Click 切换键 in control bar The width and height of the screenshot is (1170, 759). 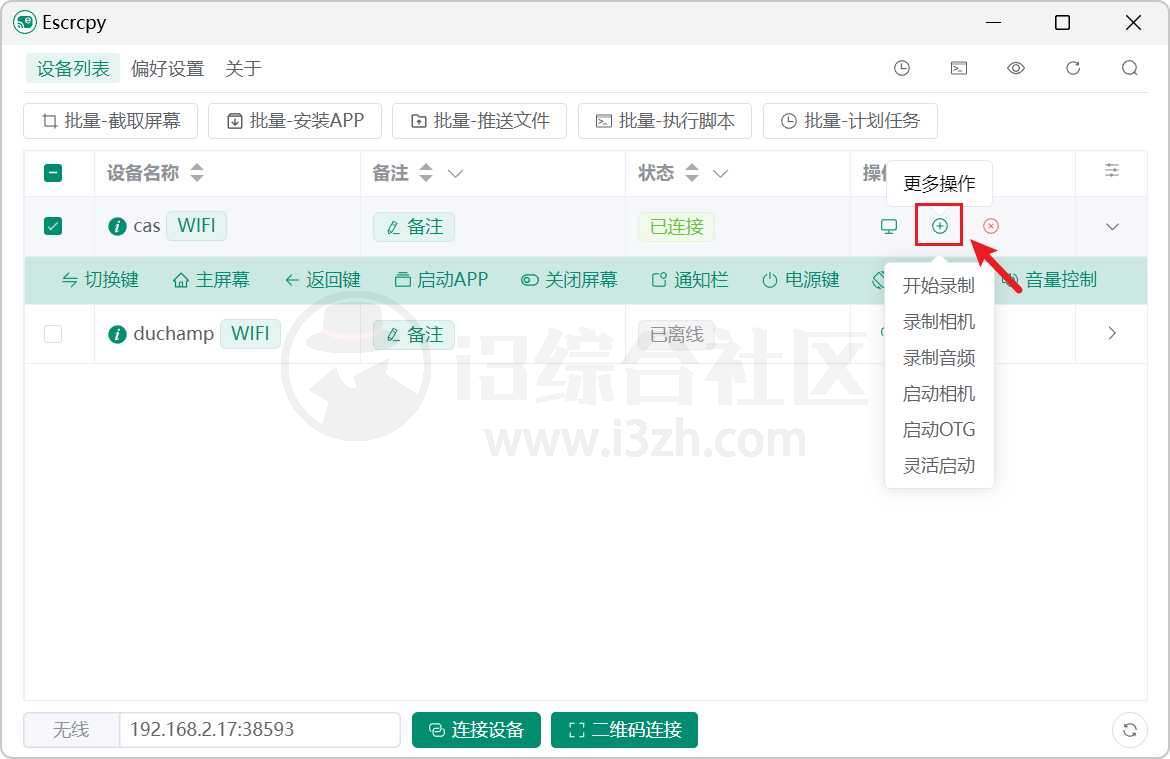pyautogui.click(x=100, y=280)
